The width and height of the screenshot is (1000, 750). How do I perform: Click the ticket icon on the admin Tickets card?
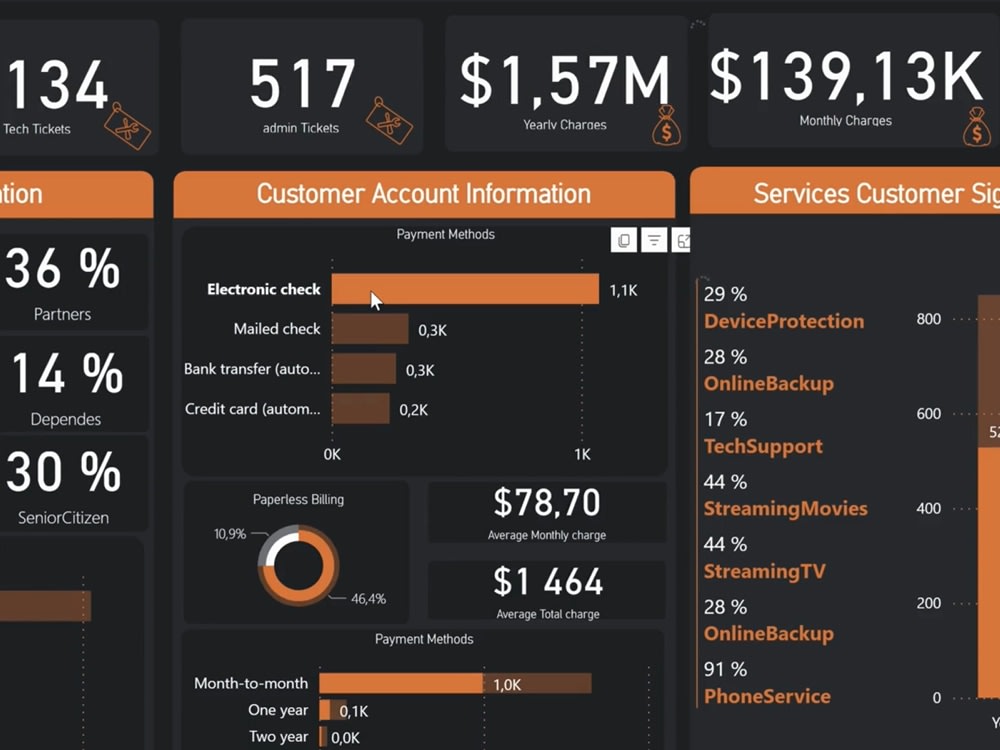pos(389,121)
